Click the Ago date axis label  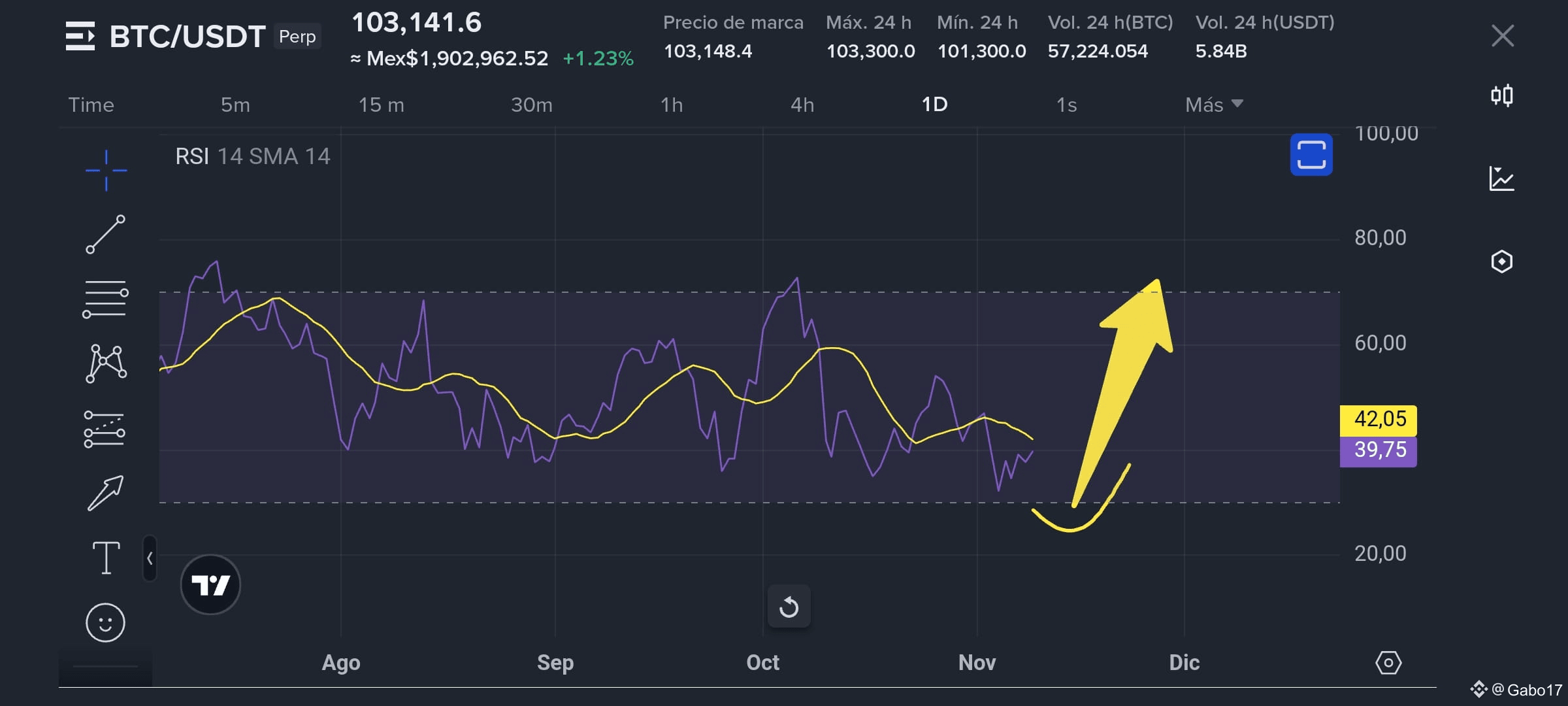pyautogui.click(x=341, y=663)
